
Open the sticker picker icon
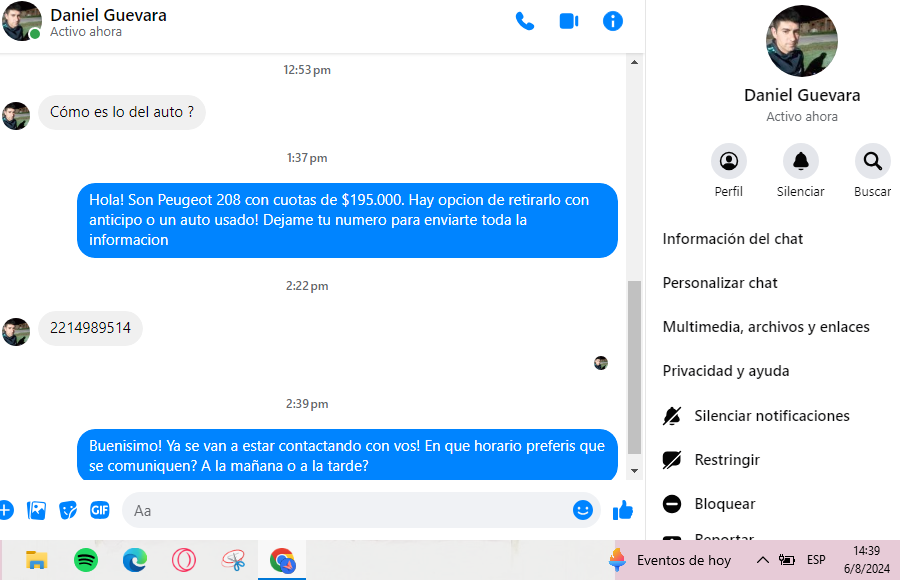(x=68, y=510)
